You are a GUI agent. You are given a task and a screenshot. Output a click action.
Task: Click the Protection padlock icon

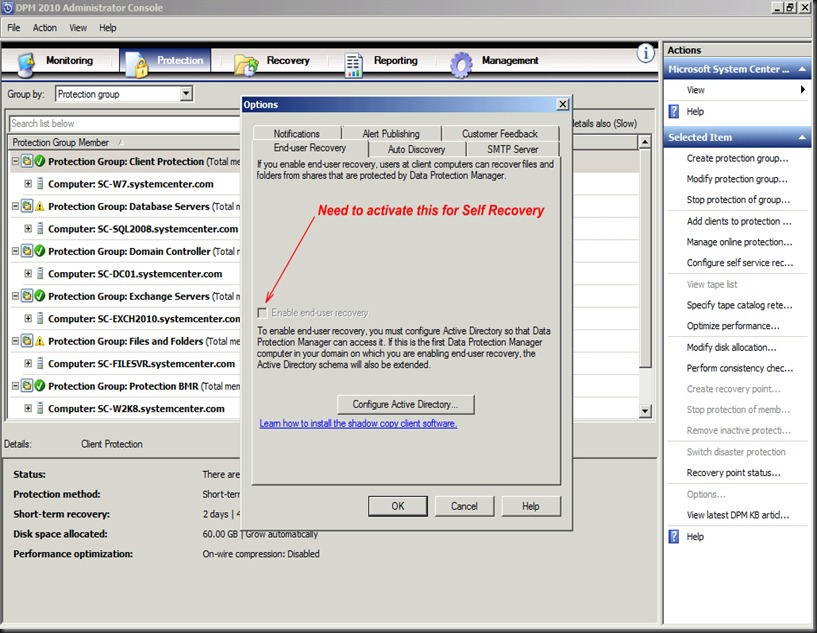coord(138,65)
